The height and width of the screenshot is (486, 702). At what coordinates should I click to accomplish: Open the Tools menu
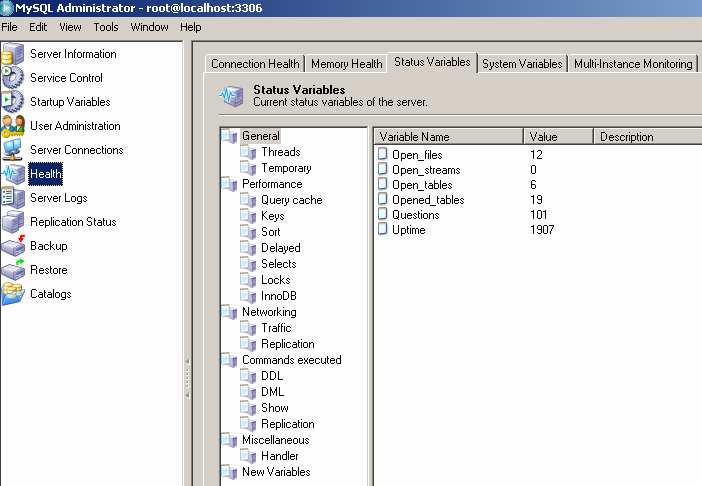point(106,27)
